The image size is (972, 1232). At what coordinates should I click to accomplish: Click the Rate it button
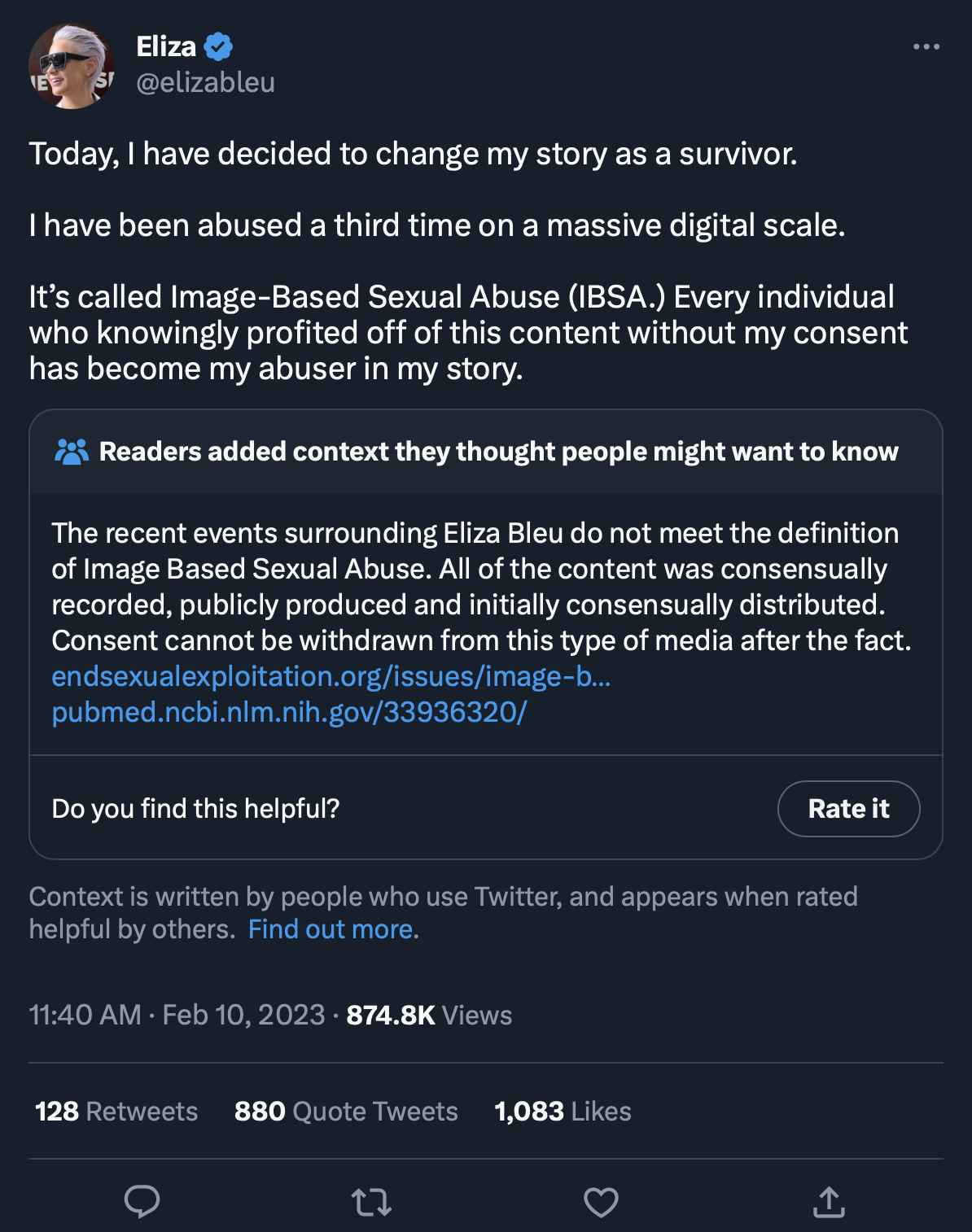[x=848, y=808]
